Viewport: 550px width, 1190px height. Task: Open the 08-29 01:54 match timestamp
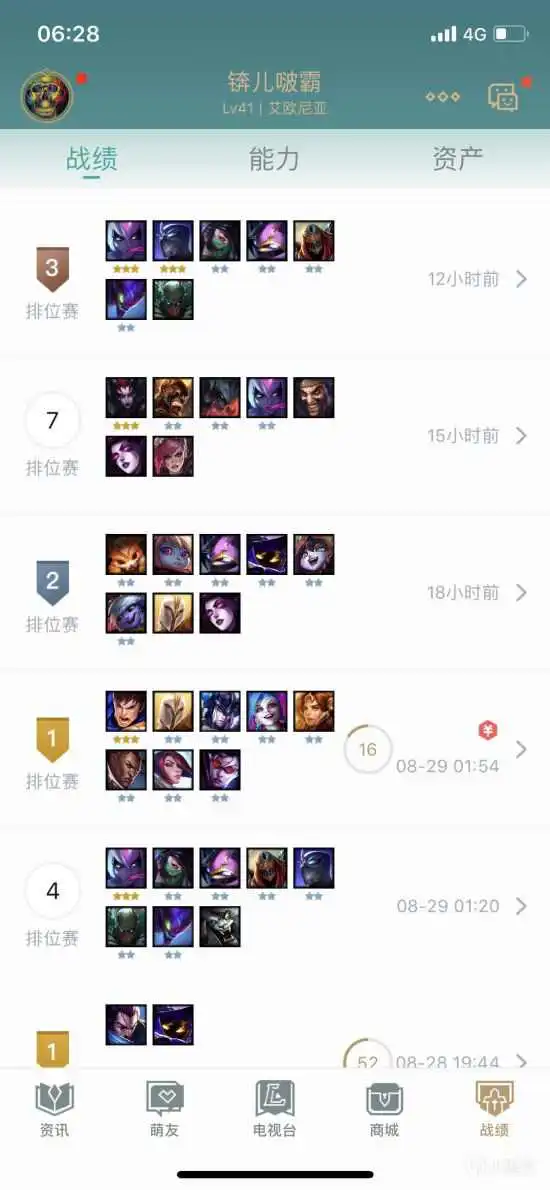[448, 766]
